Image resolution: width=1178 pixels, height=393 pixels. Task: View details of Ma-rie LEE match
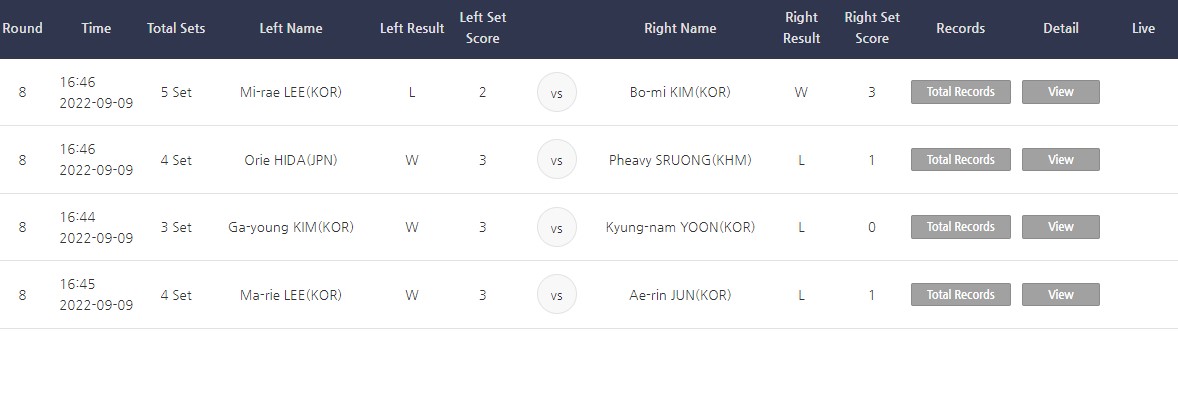click(x=1061, y=295)
